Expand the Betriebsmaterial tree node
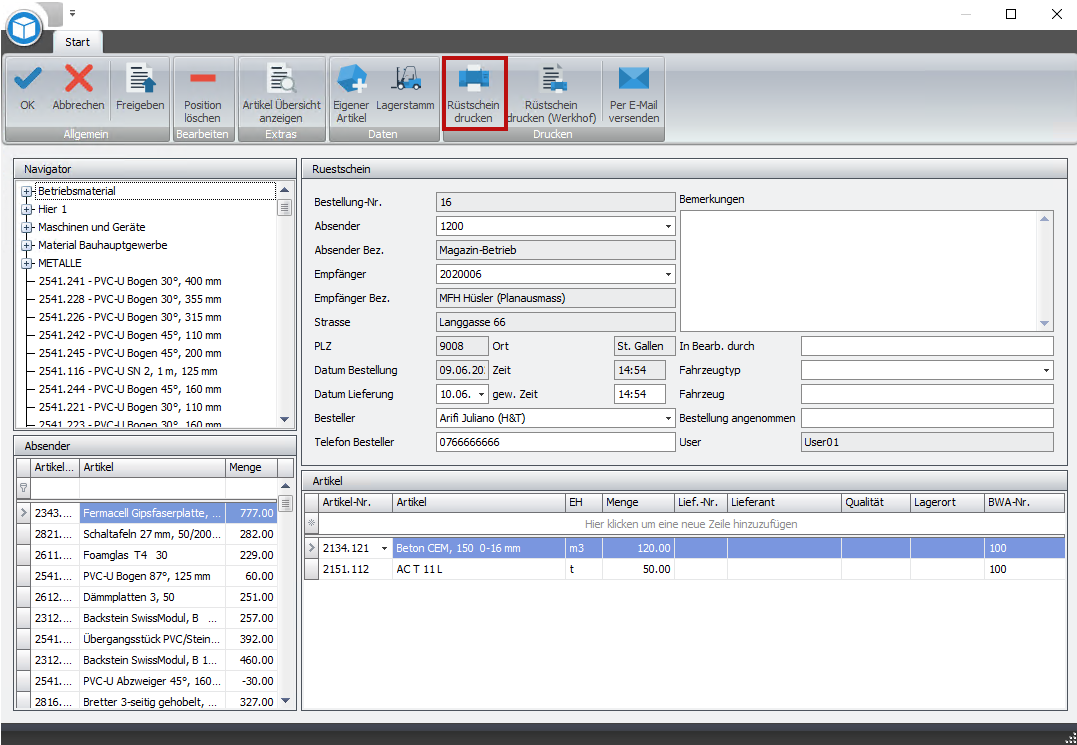The width and height of the screenshot is (1077, 745). 26,192
